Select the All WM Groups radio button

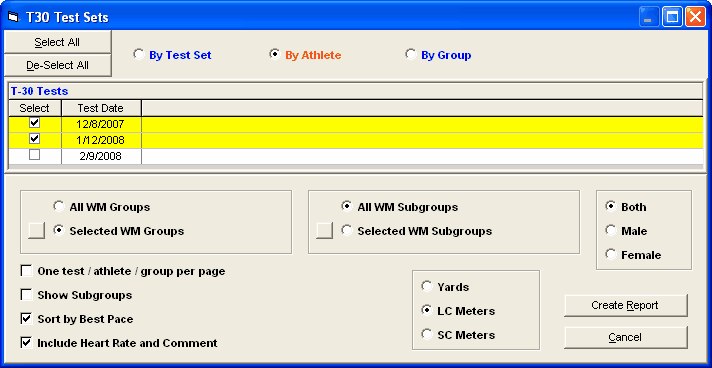59,207
